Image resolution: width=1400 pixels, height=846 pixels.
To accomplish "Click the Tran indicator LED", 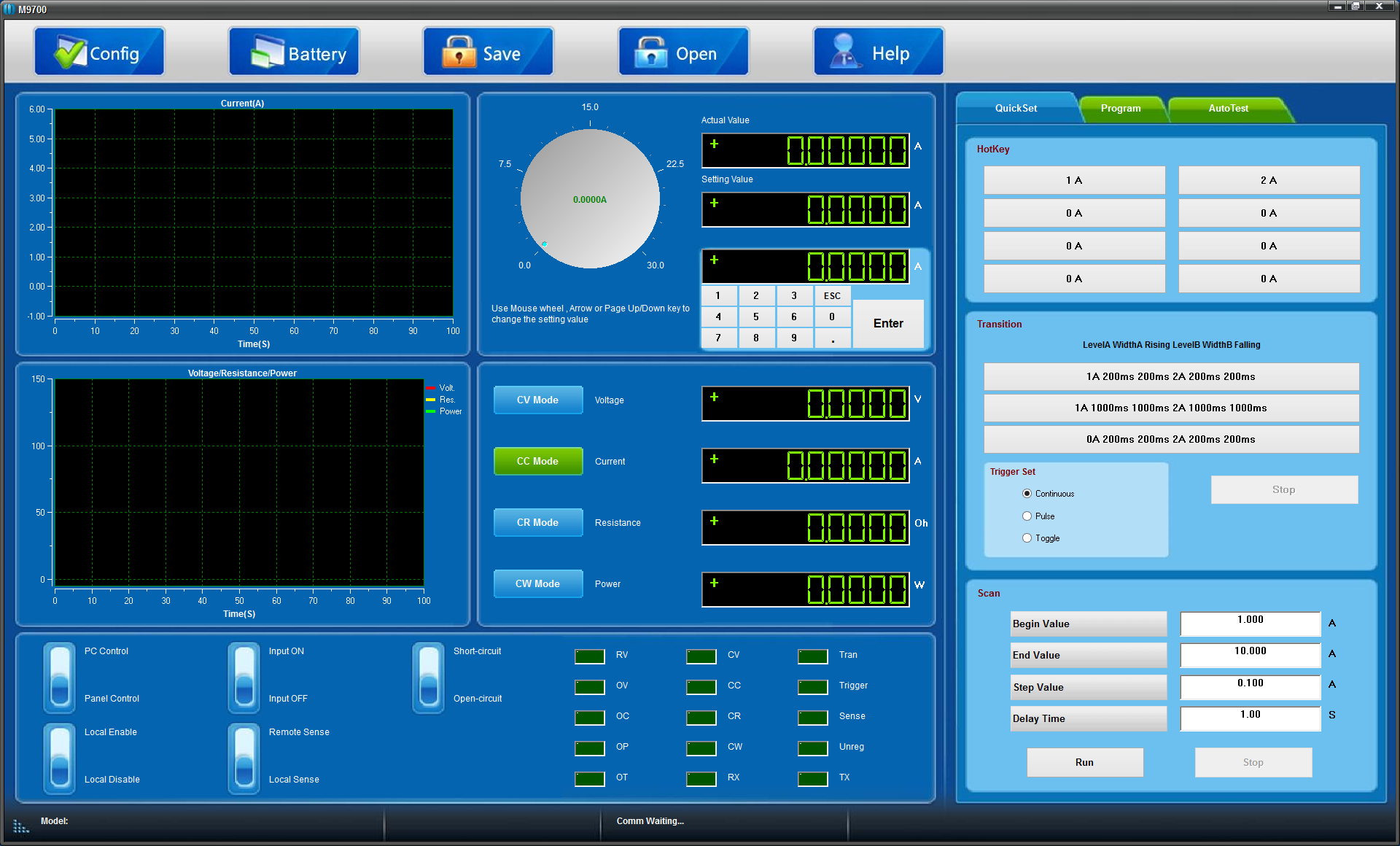I will tap(812, 656).
